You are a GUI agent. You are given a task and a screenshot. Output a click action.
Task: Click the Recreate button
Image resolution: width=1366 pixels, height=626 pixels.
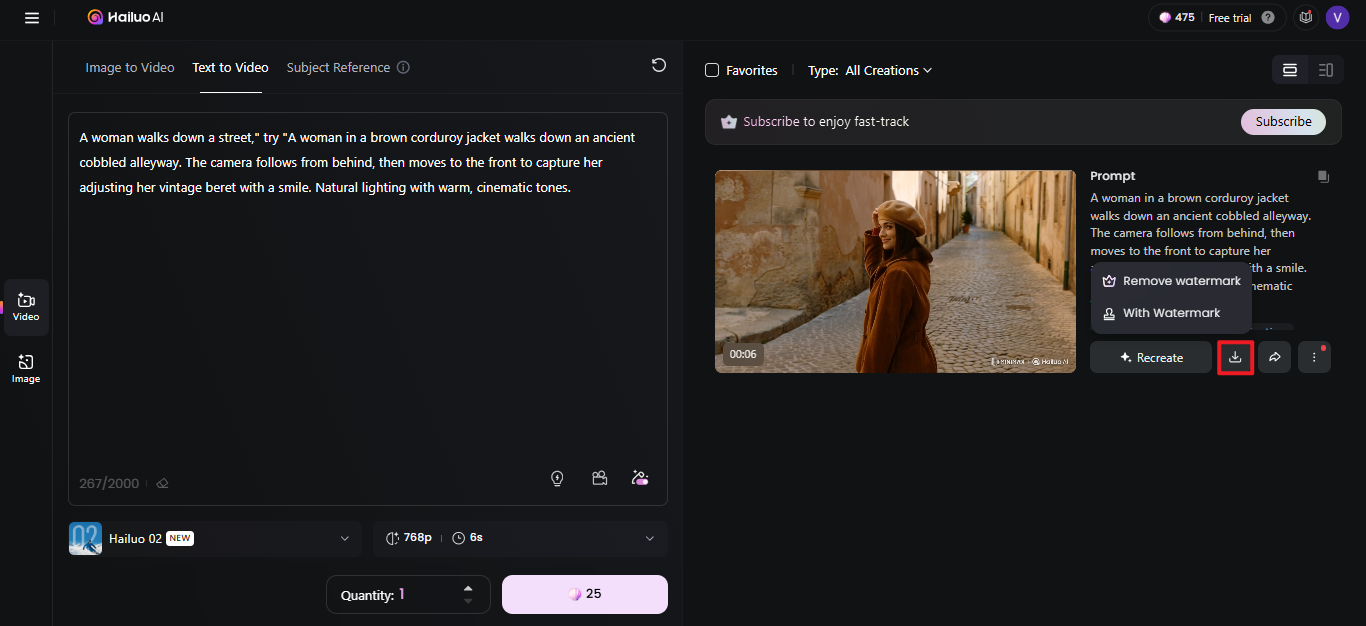(1151, 357)
